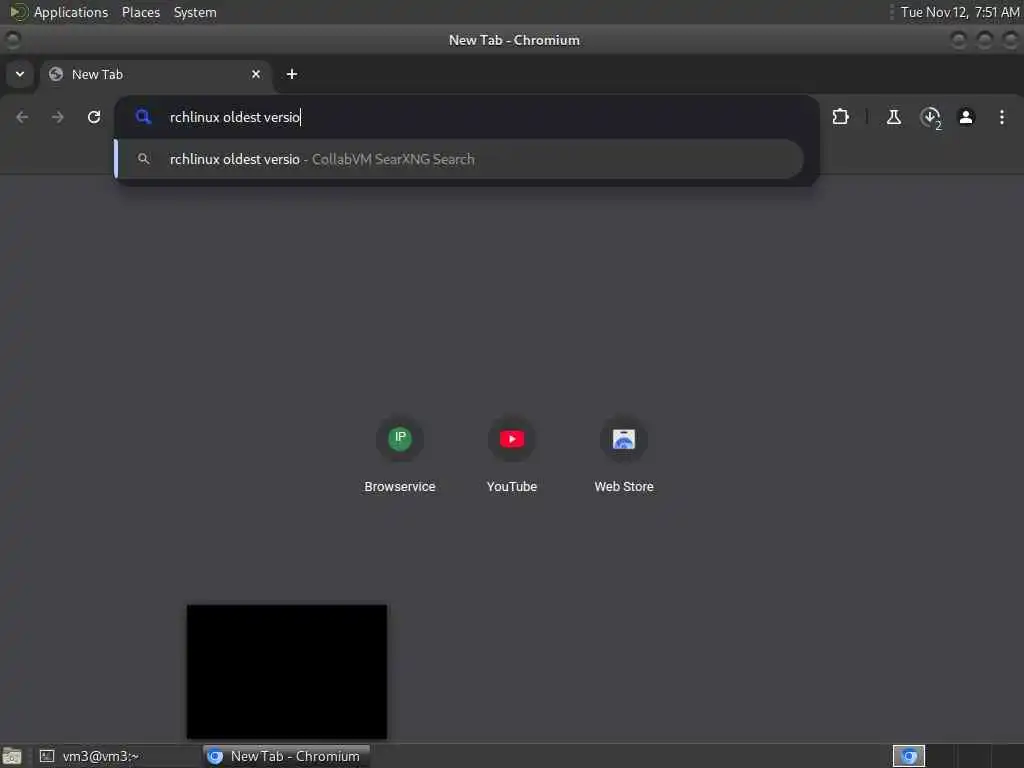Open the Browservice shortcut
This screenshot has height=768, width=1024.
tap(400, 455)
